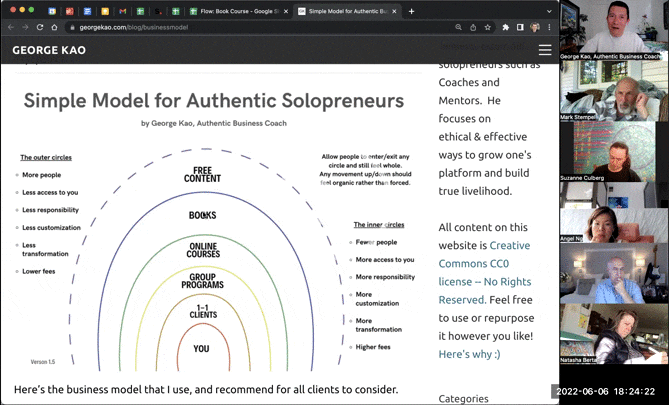669x405 pixels.
Task: Select the unnamed man's video above Natasha Berta
Action: point(614,274)
